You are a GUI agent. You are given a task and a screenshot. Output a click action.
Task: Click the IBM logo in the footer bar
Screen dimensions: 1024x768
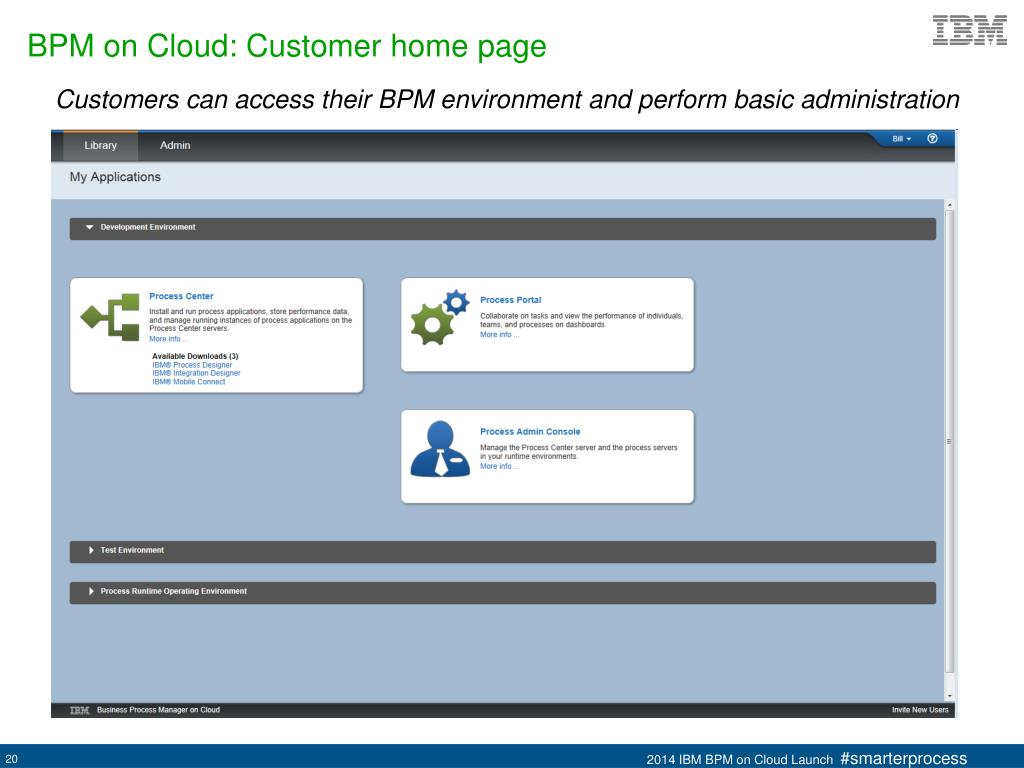(80, 711)
